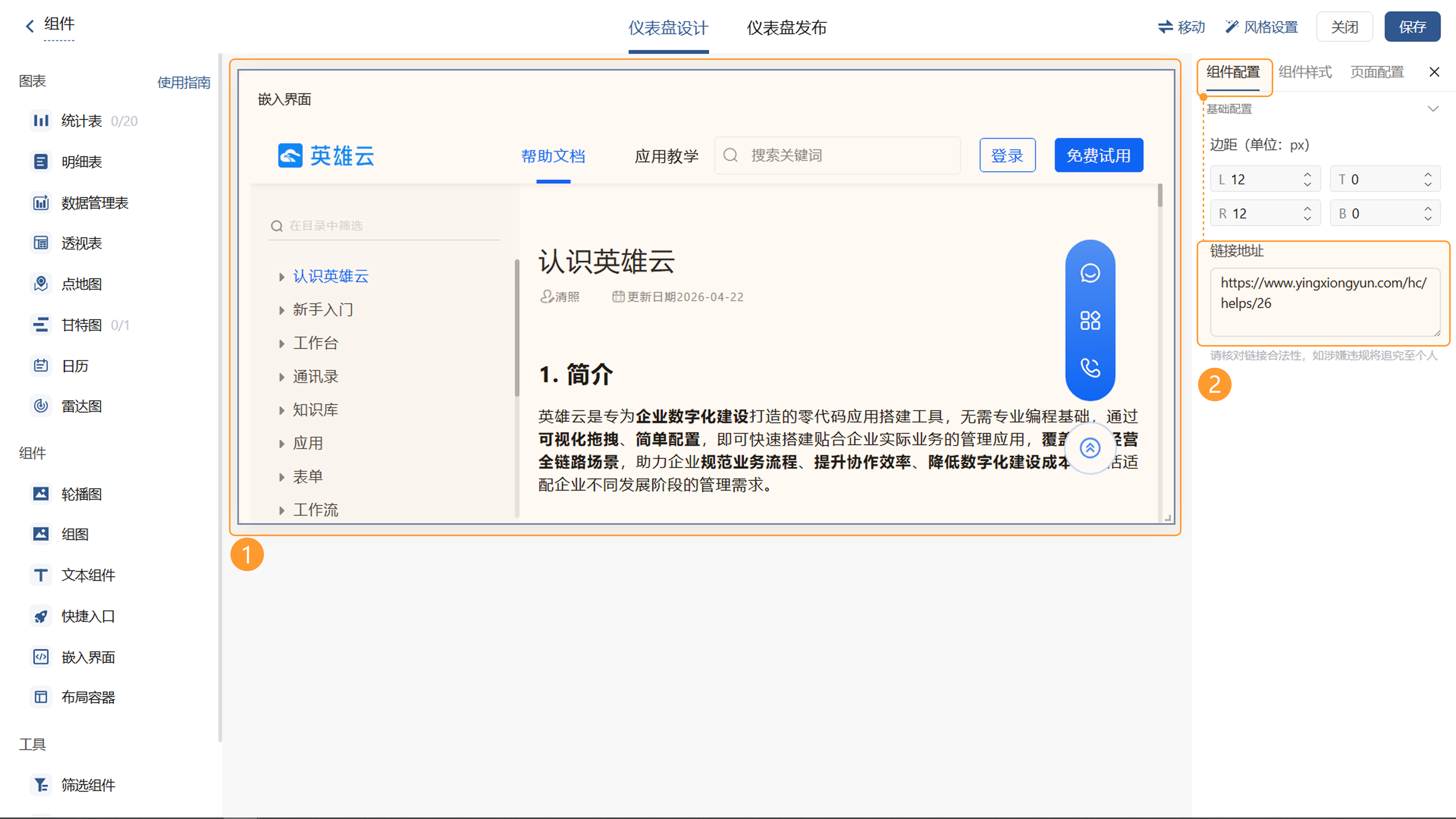Click the 组件 page title

tap(59, 24)
